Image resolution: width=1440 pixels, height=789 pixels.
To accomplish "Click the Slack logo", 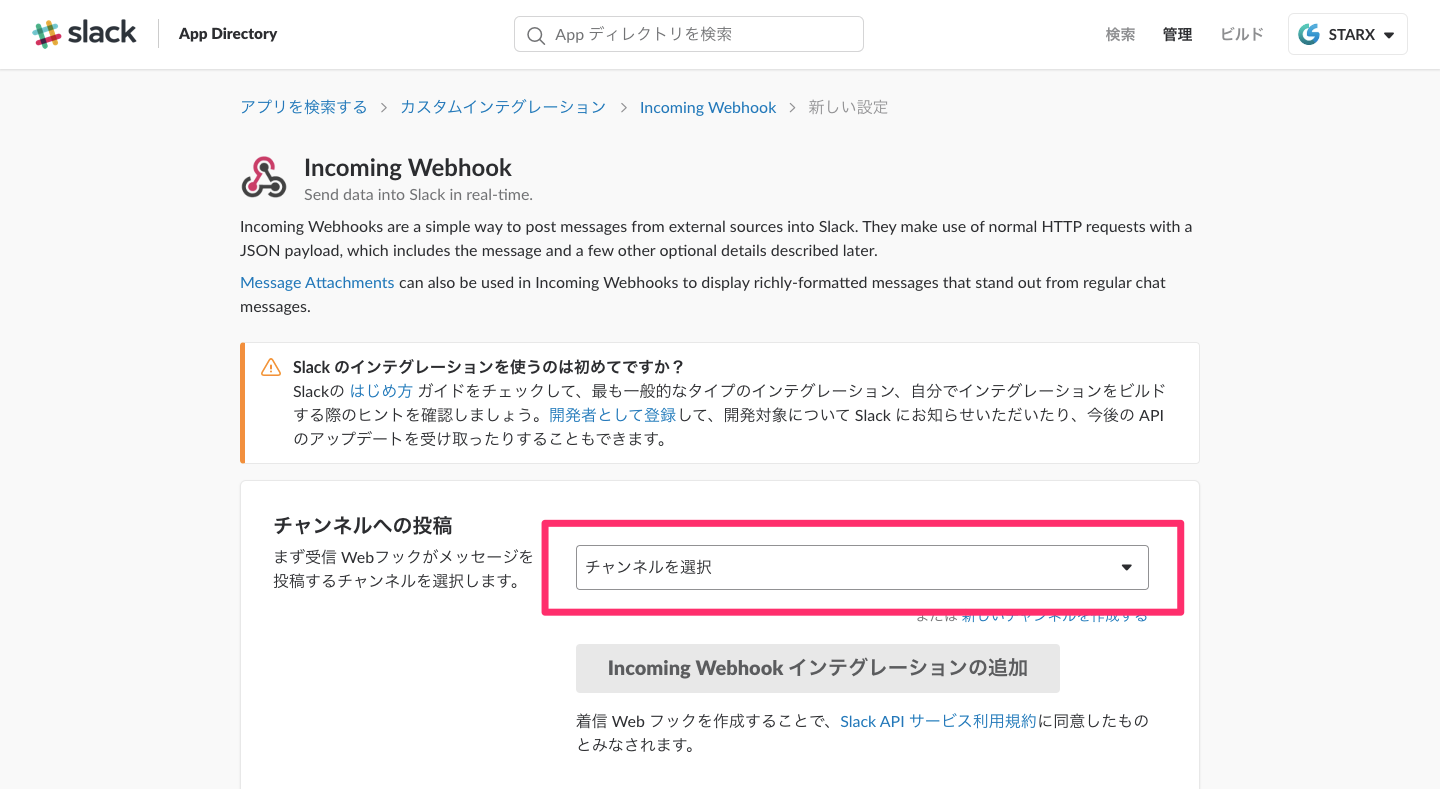I will click(x=84, y=34).
